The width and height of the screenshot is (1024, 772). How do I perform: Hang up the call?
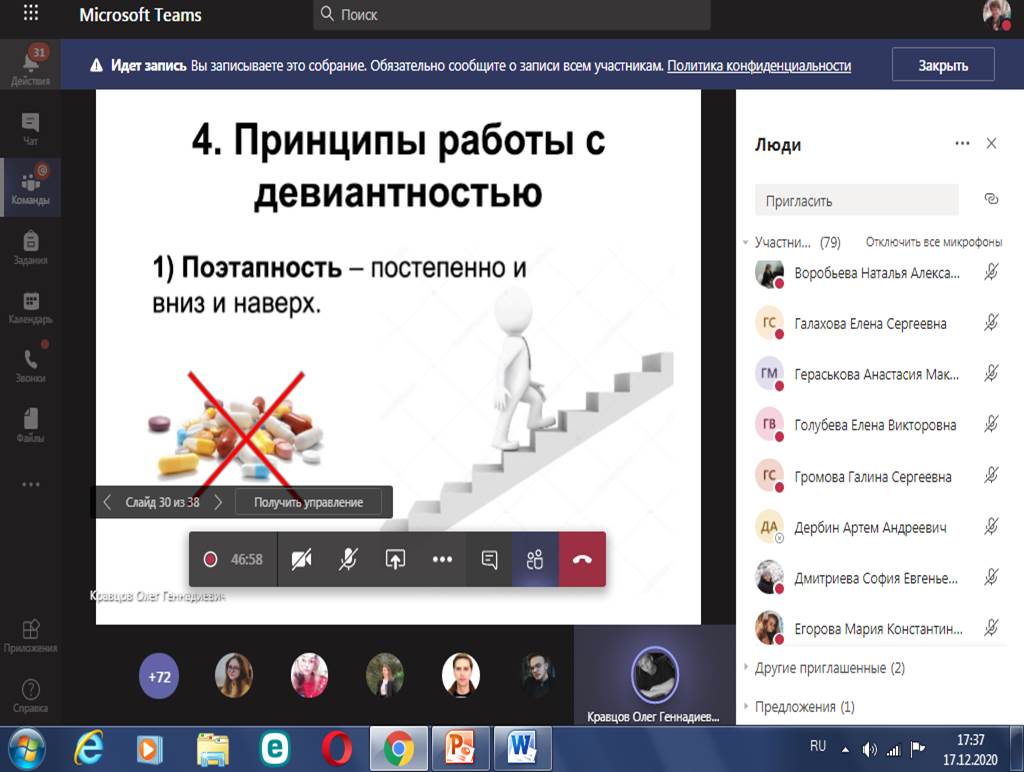tap(582, 559)
